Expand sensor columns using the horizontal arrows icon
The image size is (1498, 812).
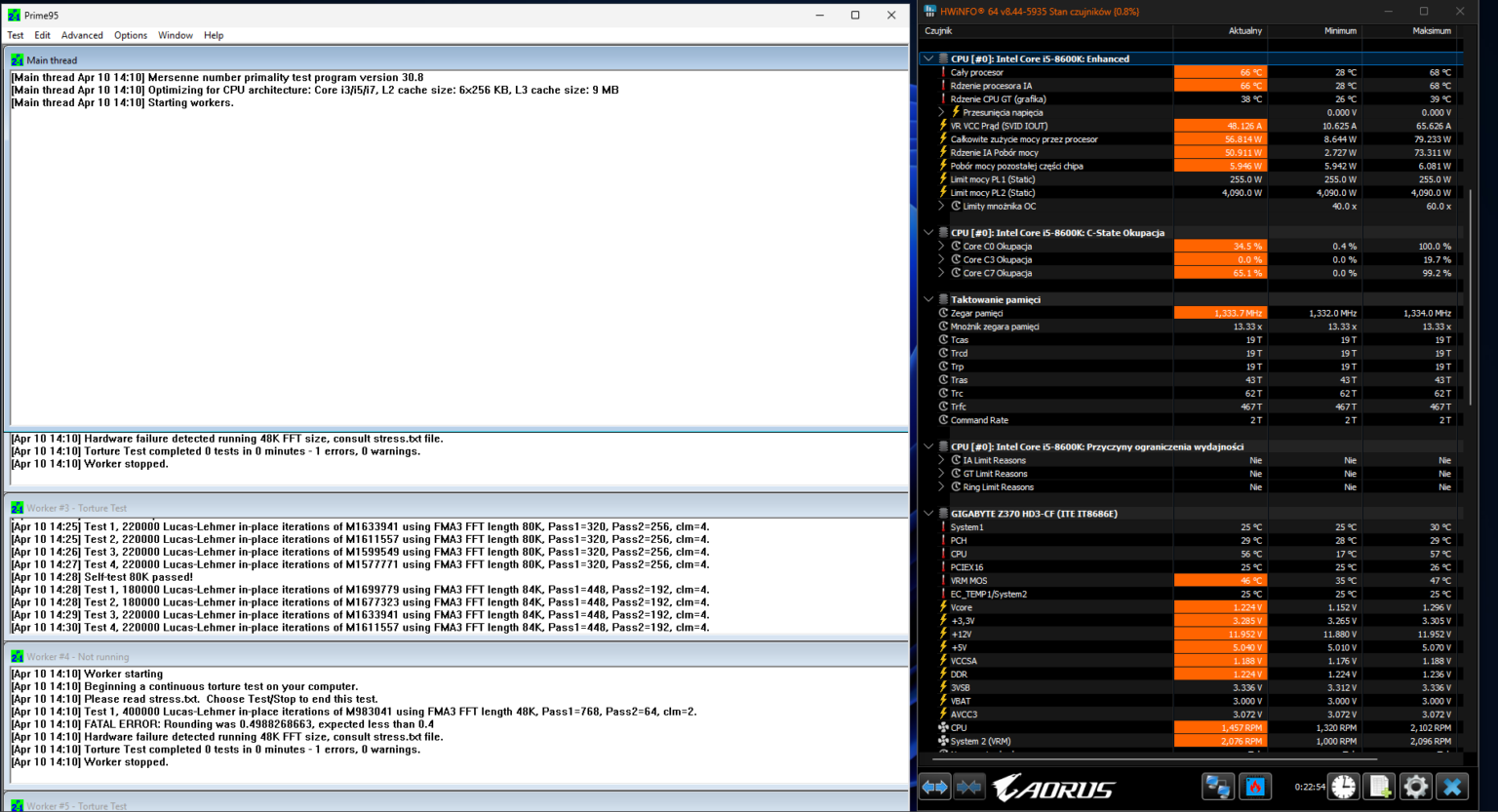[x=933, y=787]
